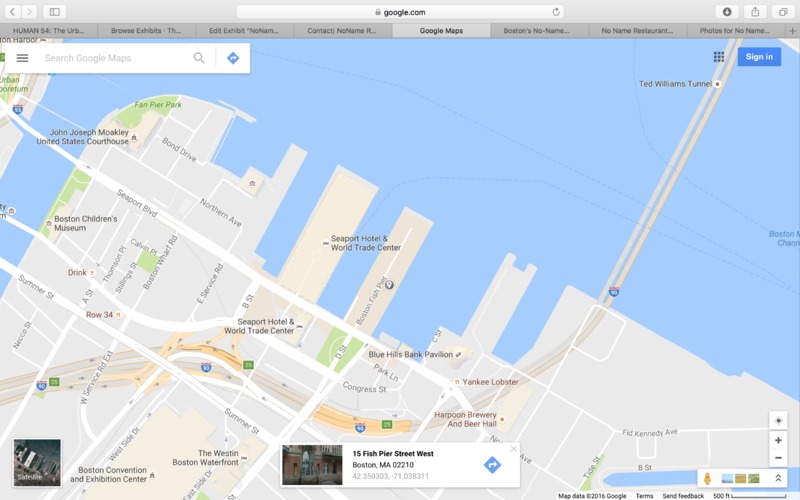Switch to No Name Restaurant tab
Screen dimensions: 800x500
(x=637, y=31)
